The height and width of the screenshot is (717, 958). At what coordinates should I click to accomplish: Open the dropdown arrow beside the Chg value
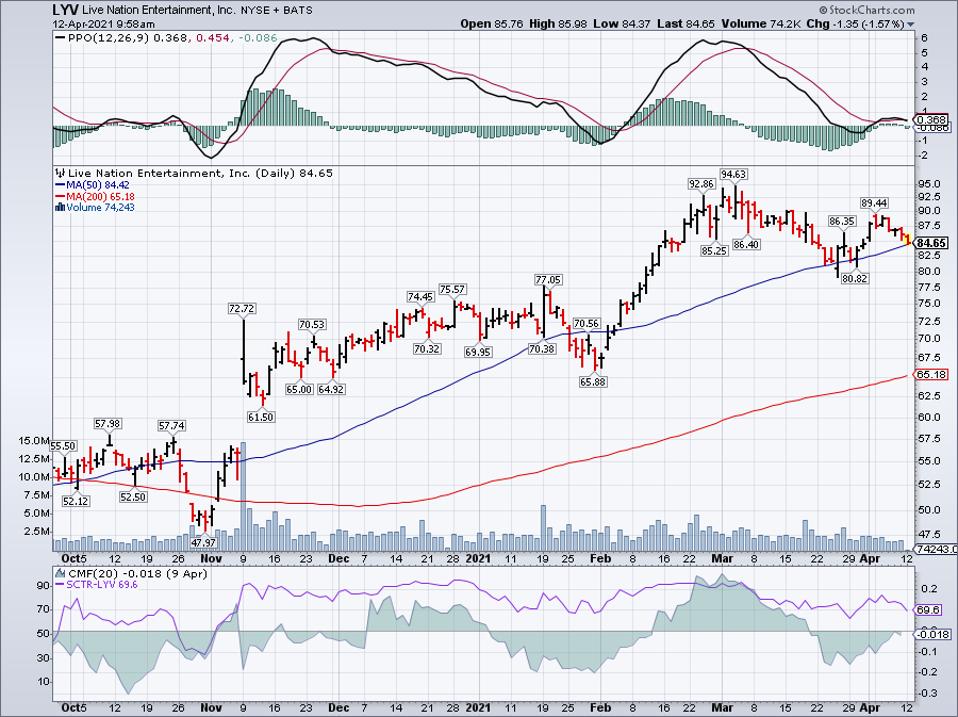tap(911, 24)
